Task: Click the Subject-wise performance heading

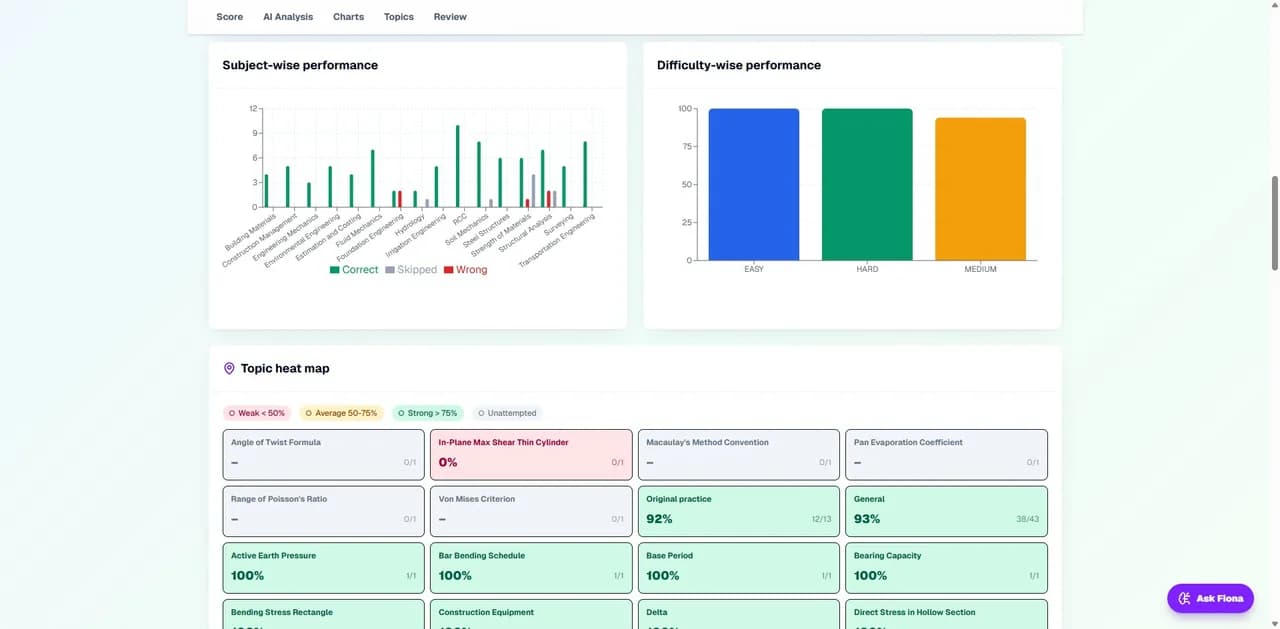Action: tap(300, 65)
